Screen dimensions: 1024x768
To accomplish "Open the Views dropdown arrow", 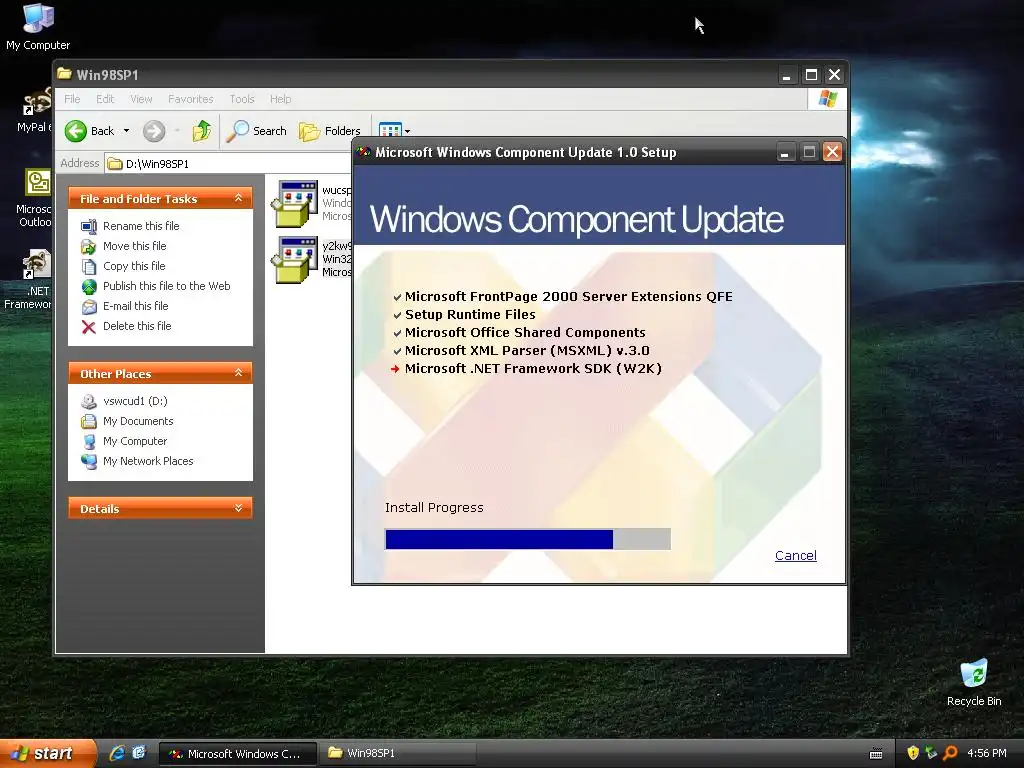I will (408, 131).
